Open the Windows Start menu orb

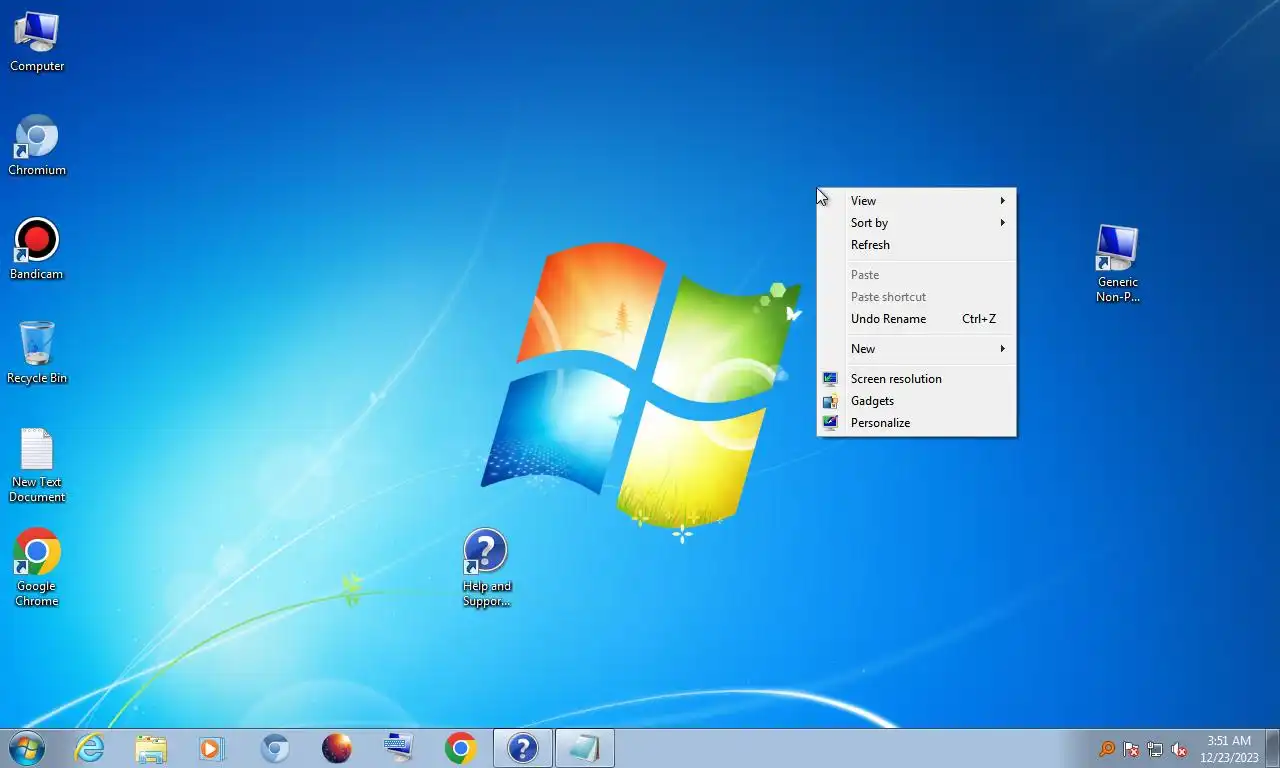[27, 748]
